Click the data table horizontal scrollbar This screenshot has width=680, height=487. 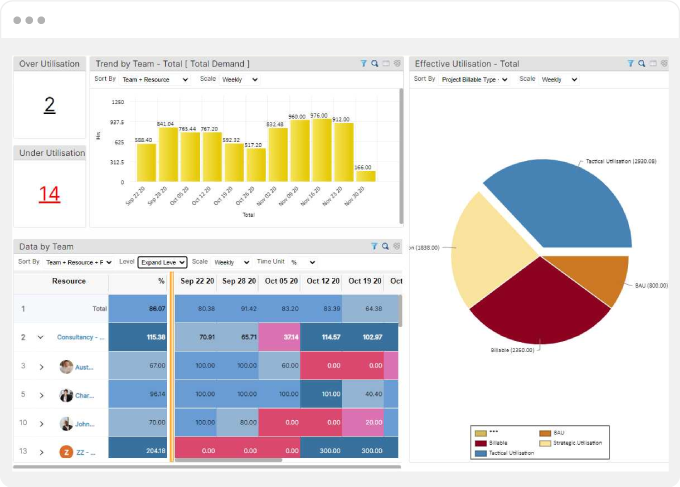pyautogui.click(x=229, y=460)
